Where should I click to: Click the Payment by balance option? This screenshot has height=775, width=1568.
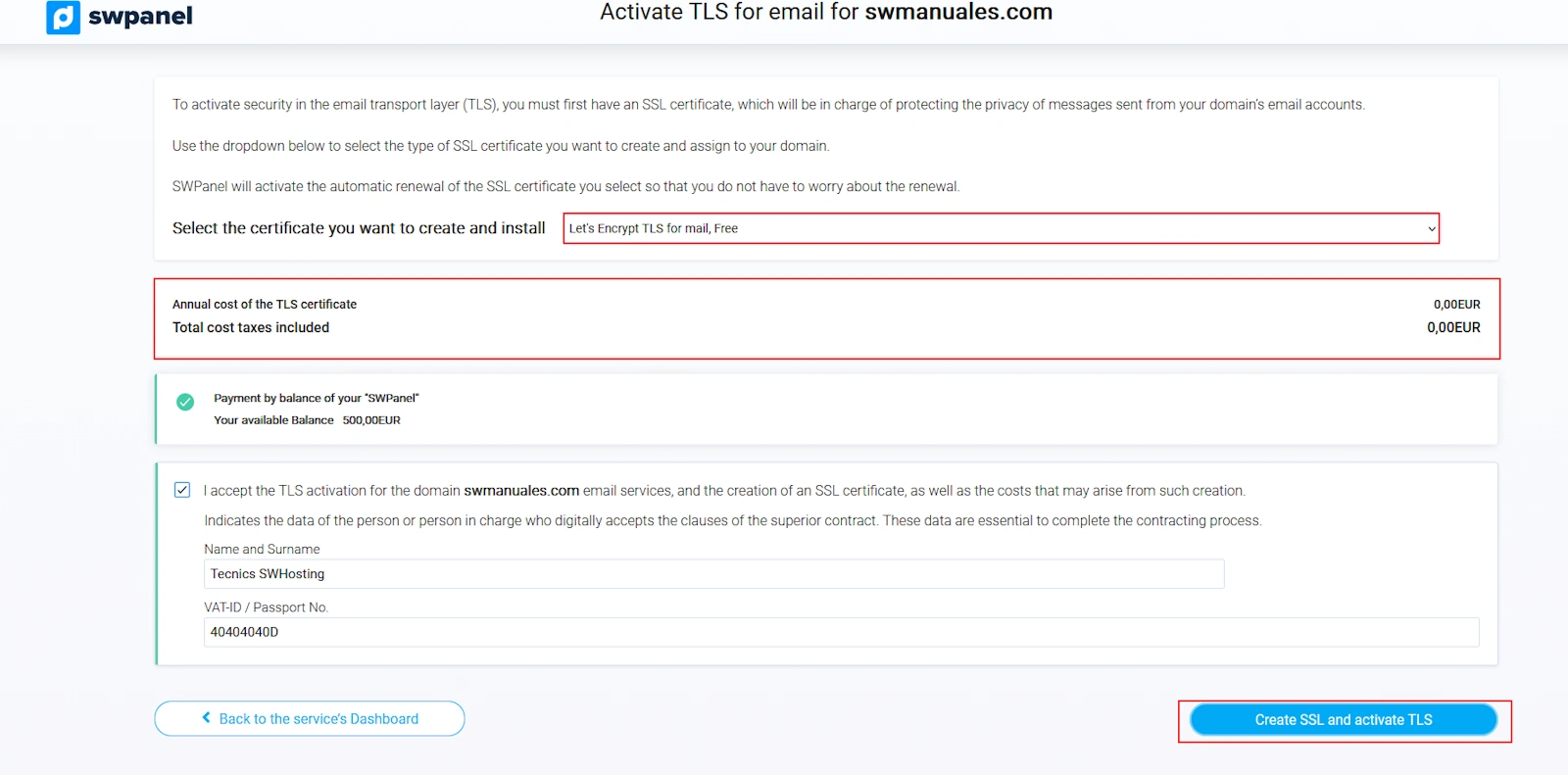coord(317,398)
